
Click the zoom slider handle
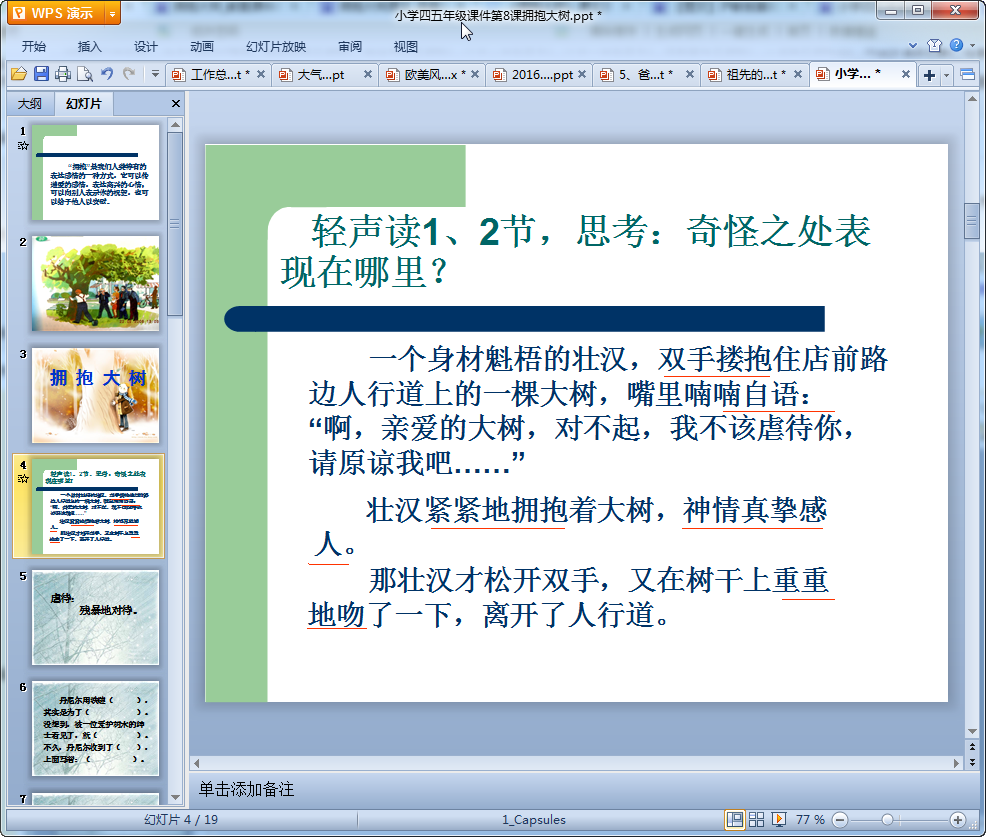[887, 819]
